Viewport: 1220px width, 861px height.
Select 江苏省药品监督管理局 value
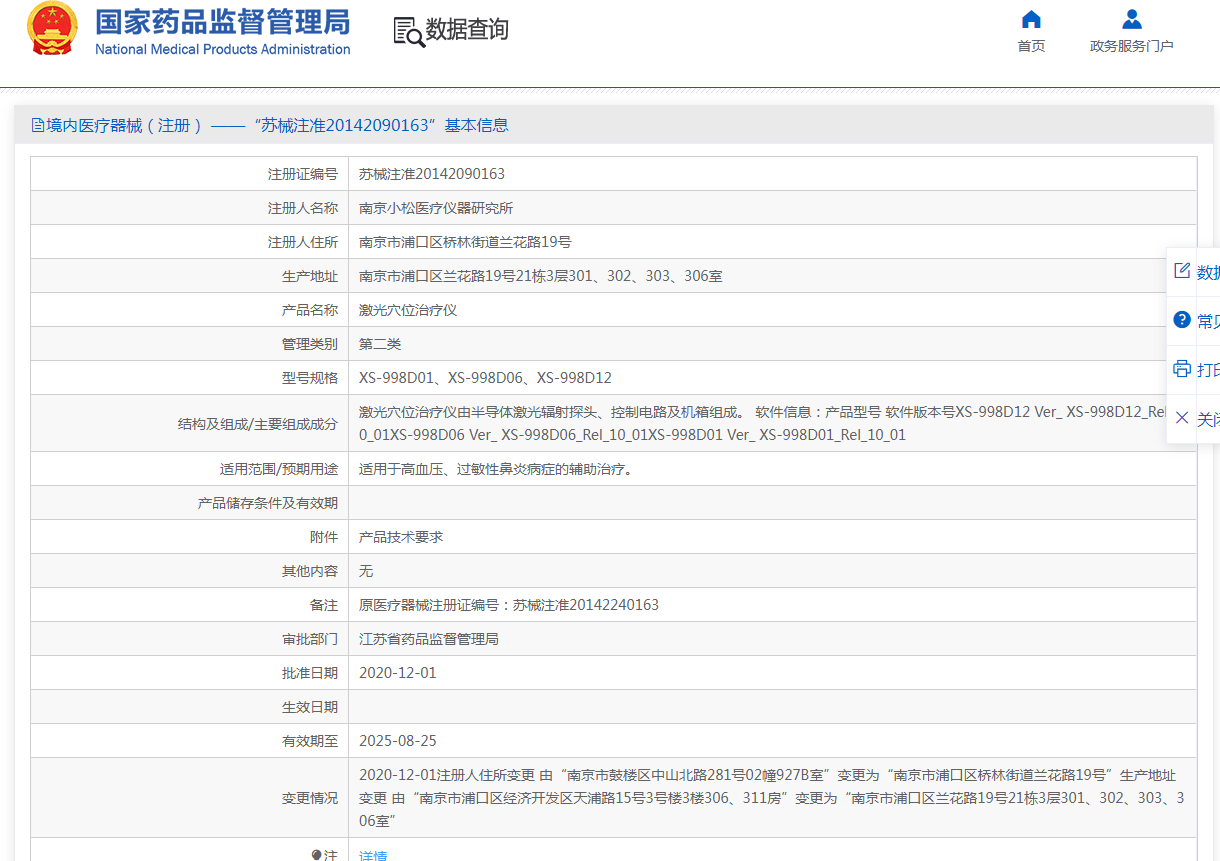pyautogui.click(x=429, y=639)
